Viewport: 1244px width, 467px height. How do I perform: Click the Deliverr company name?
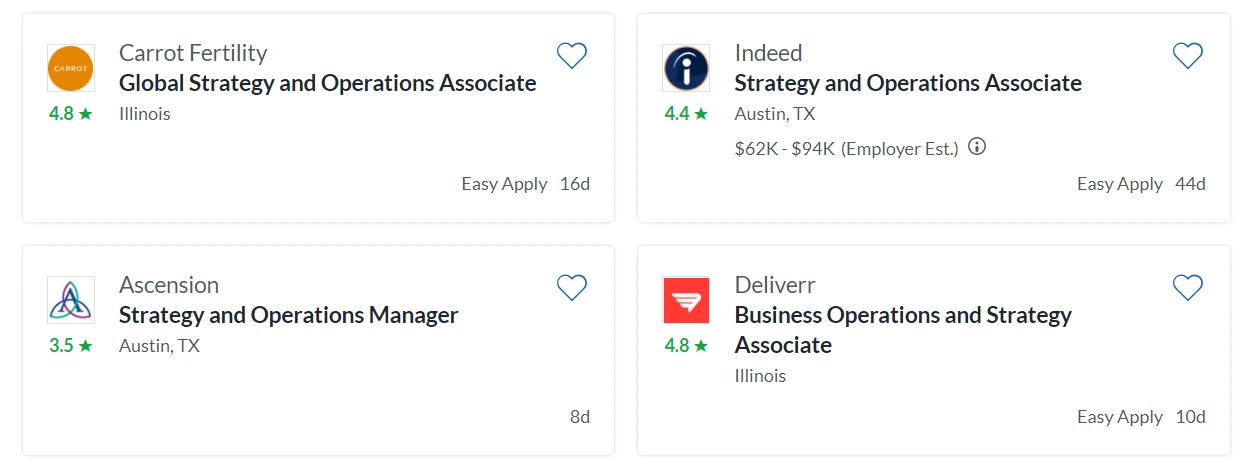(775, 285)
